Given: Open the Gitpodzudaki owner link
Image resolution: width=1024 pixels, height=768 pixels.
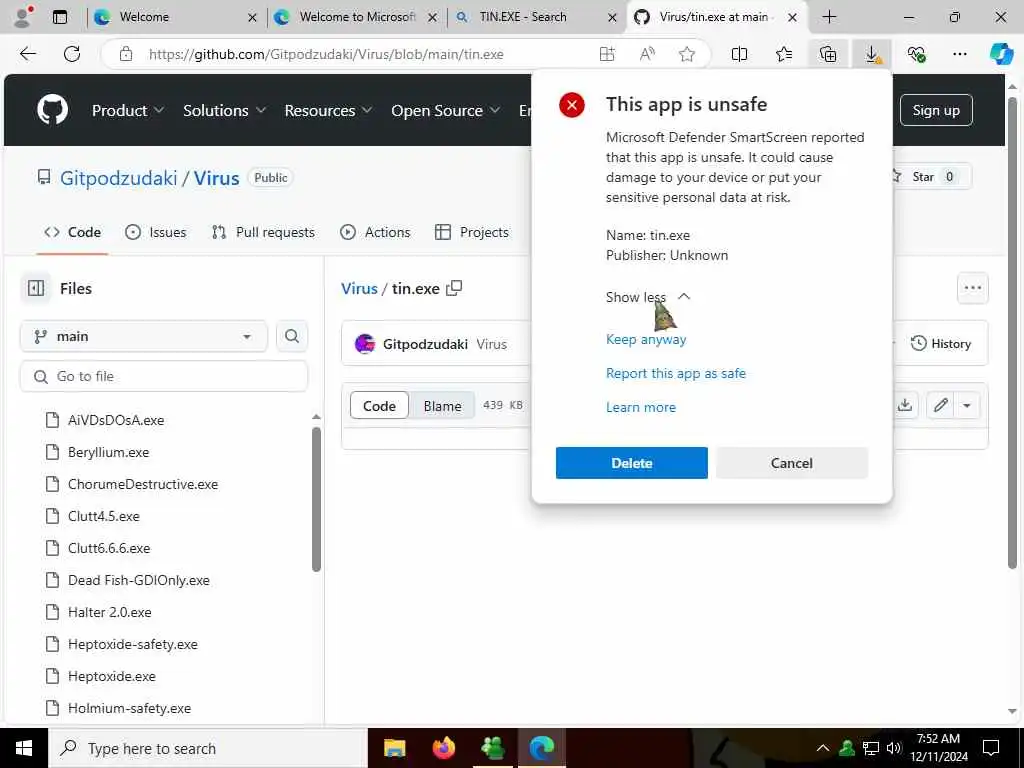Looking at the screenshot, I should pyautogui.click(x=118, y=178).
